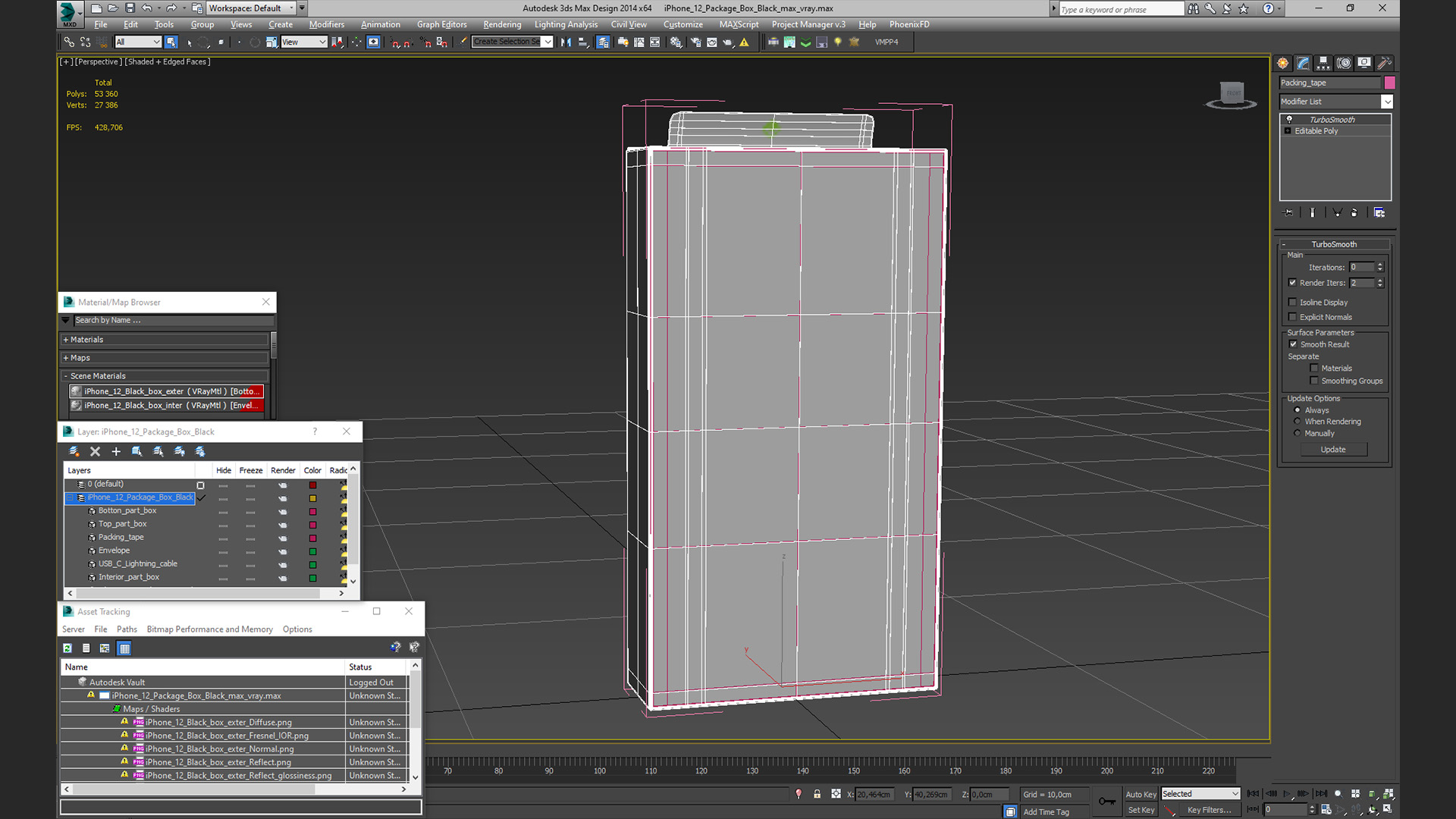This screenshot has width=1456, height=819.
Task: Switch to the Motion panel wheel icon
Action: (1344, 63)
